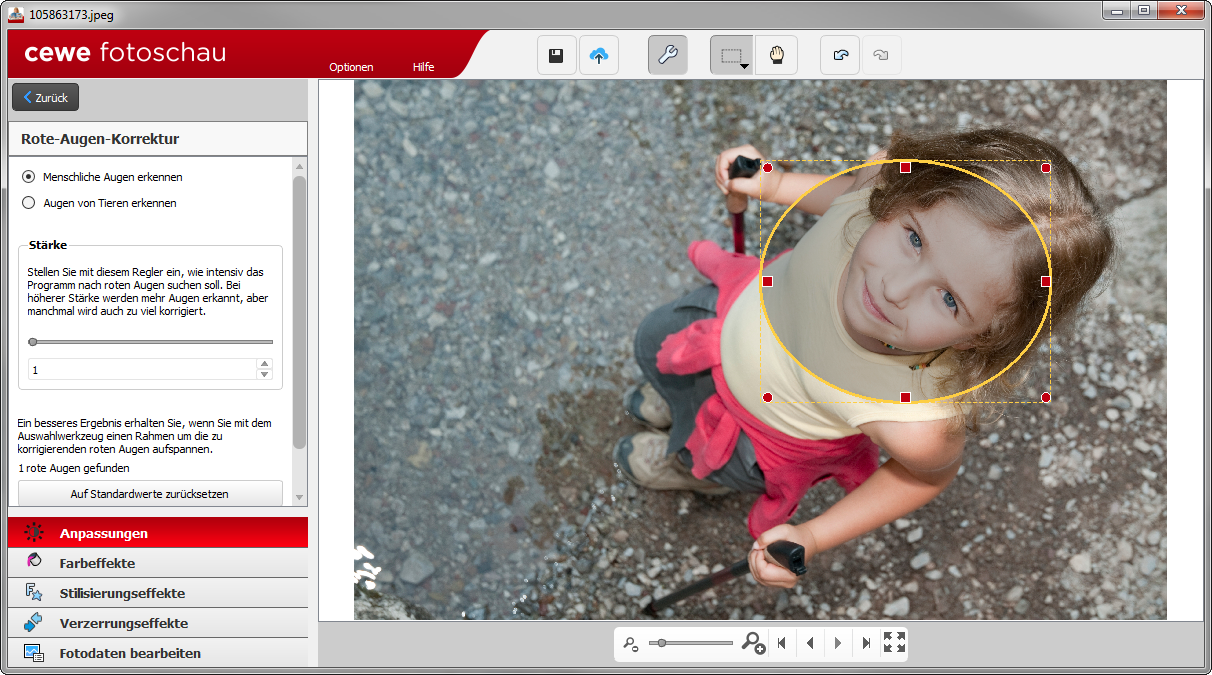Select 'Augen von Tieren erkennen' option

[x=29, y=203]
